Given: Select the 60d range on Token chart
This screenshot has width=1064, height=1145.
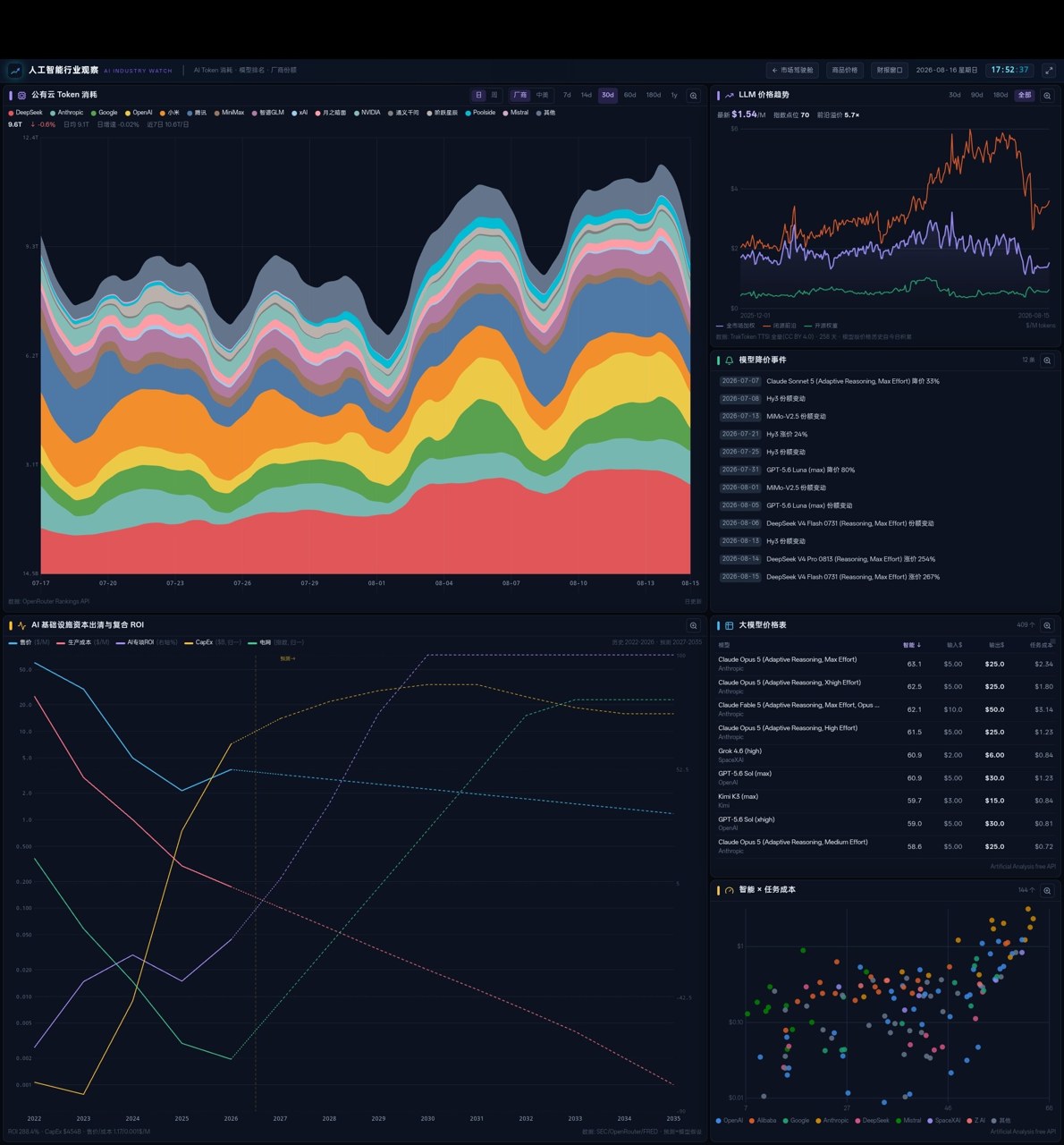Looking at the screenshot, I should pyautogui.click(x=630, y=95).
